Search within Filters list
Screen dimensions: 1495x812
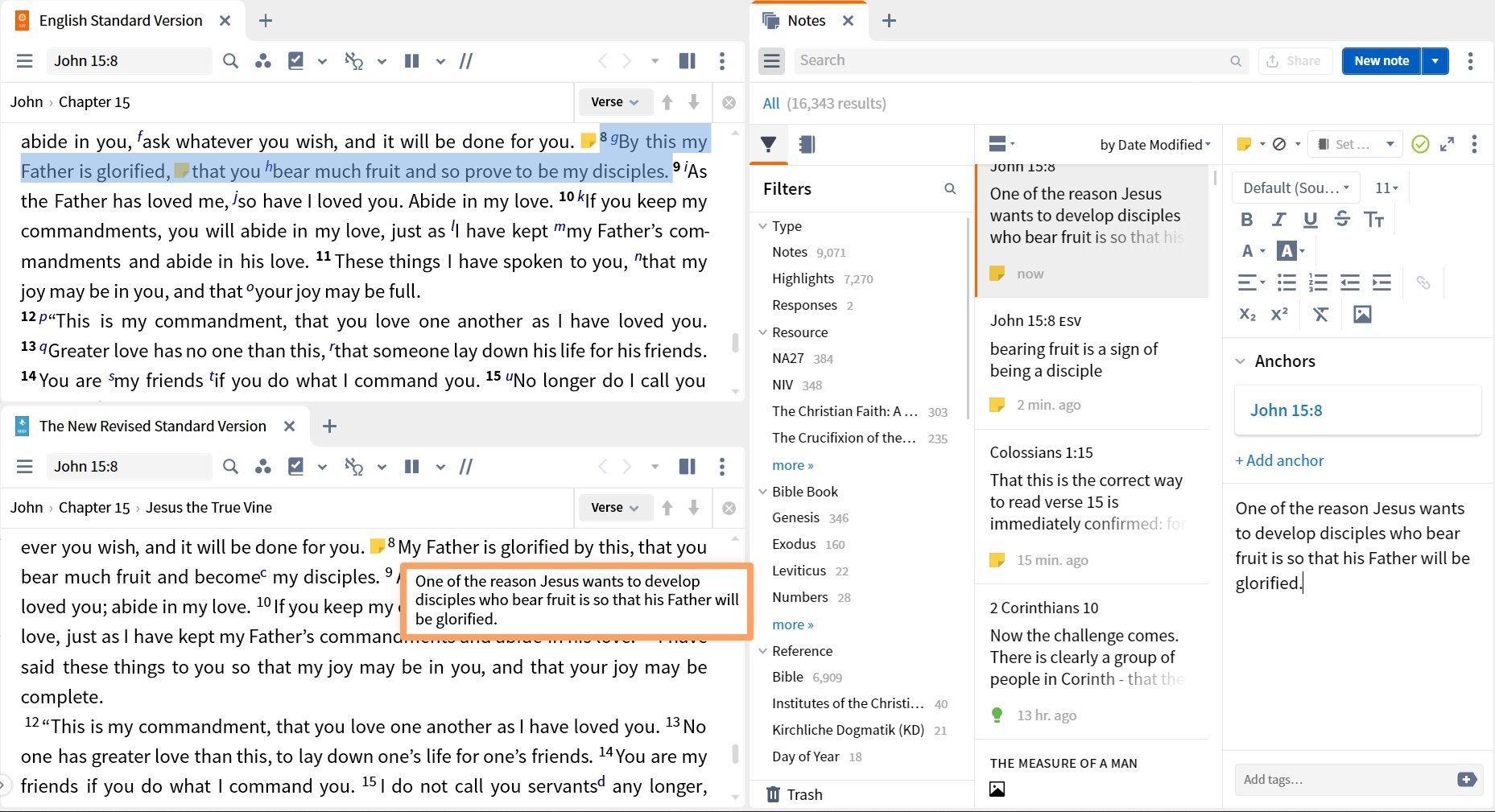pos(950,189)
